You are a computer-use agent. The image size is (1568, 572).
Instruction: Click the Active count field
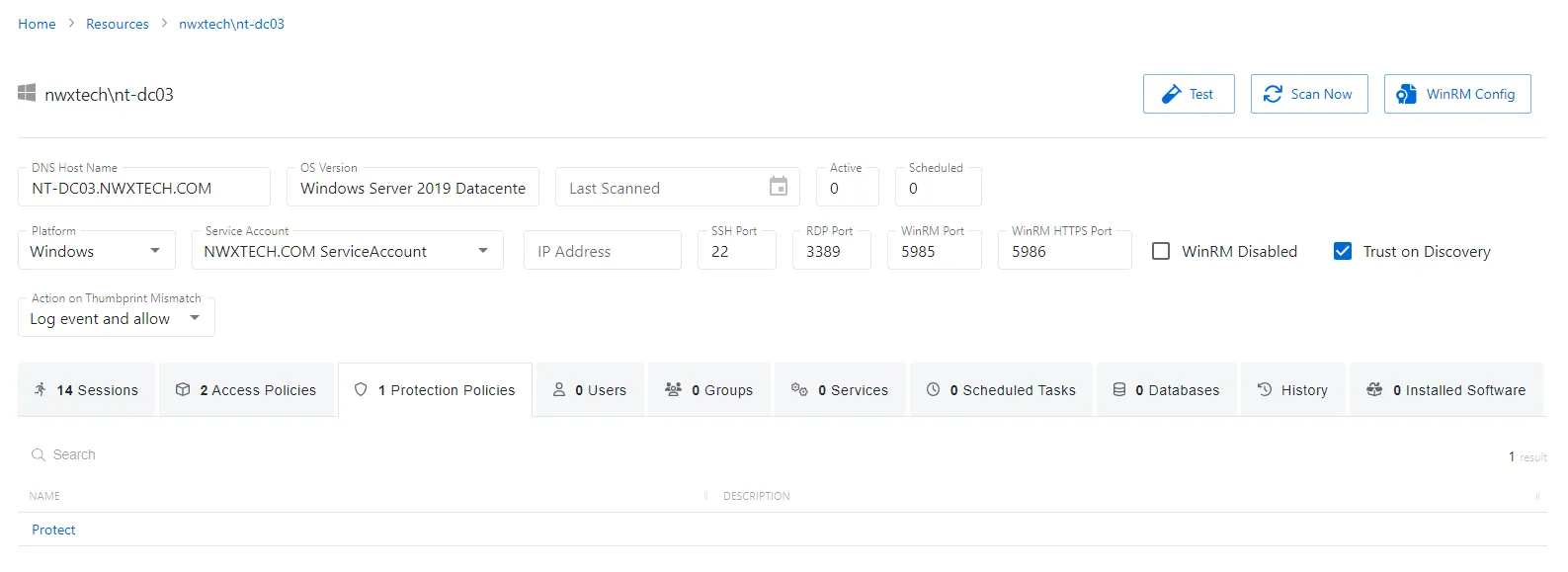[x=848, y=187]
